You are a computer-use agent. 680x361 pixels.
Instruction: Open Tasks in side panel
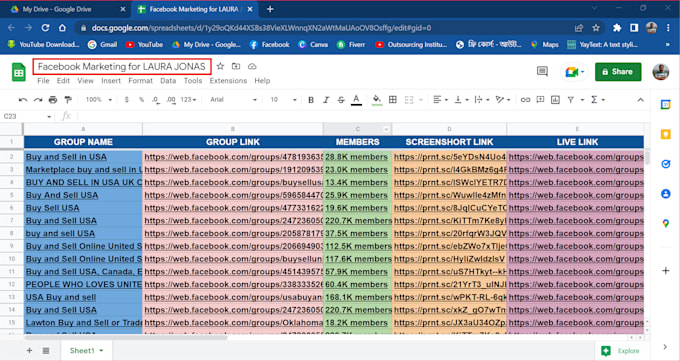666,164
